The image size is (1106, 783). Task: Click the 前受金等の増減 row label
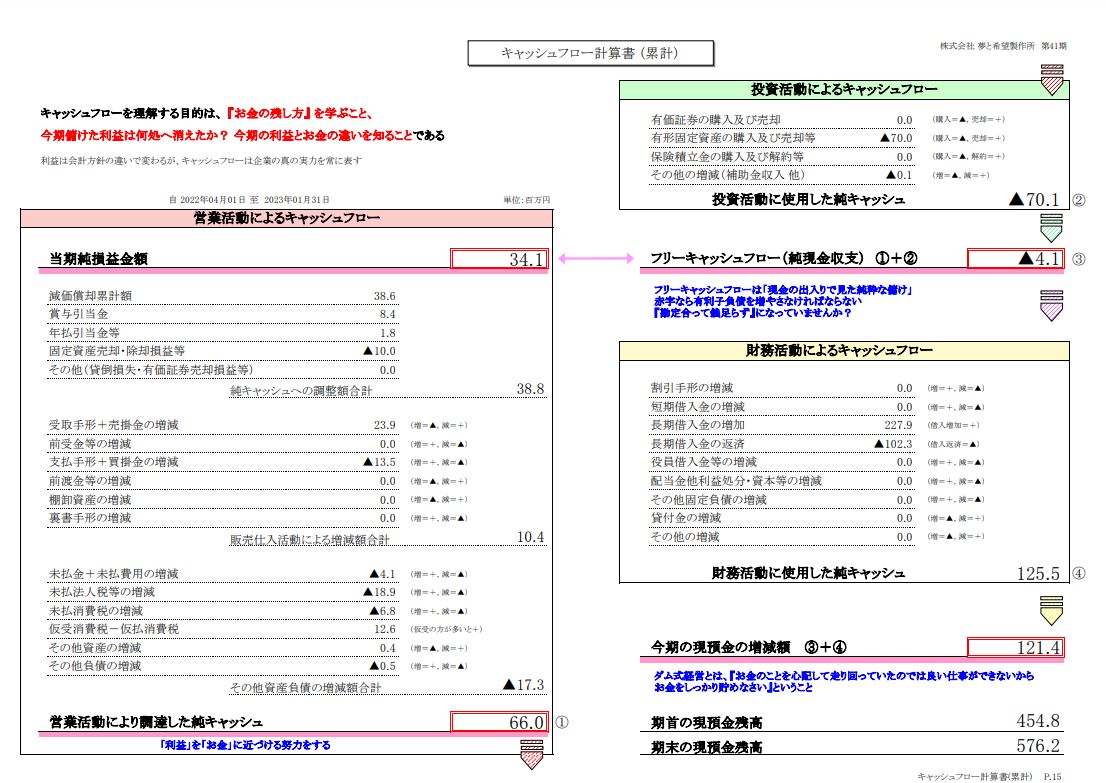[90, 444]
